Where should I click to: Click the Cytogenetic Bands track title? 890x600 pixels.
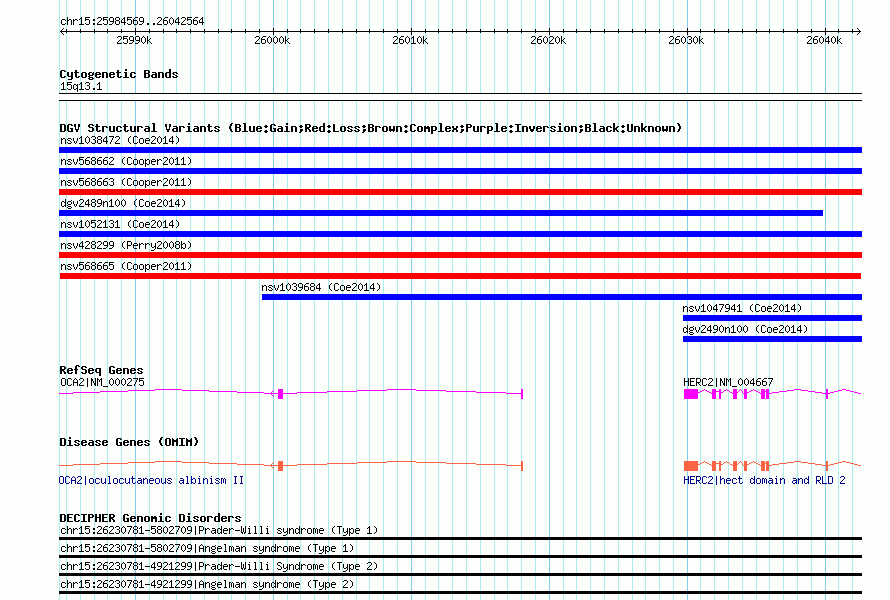coord(119,74)
